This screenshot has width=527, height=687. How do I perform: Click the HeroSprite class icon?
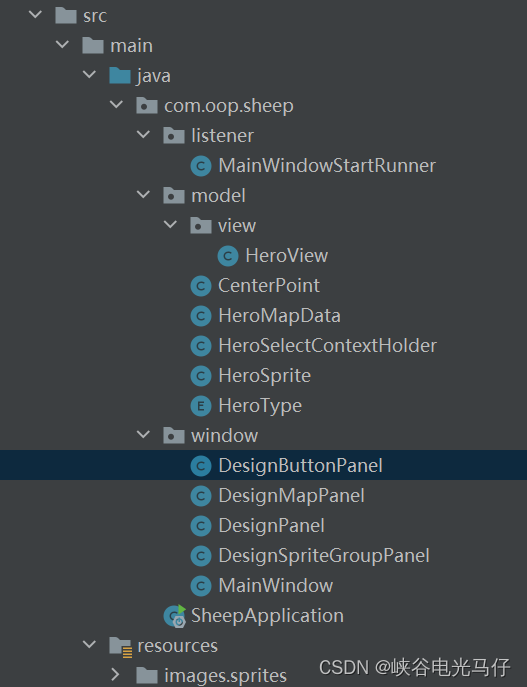coord(201,376)
